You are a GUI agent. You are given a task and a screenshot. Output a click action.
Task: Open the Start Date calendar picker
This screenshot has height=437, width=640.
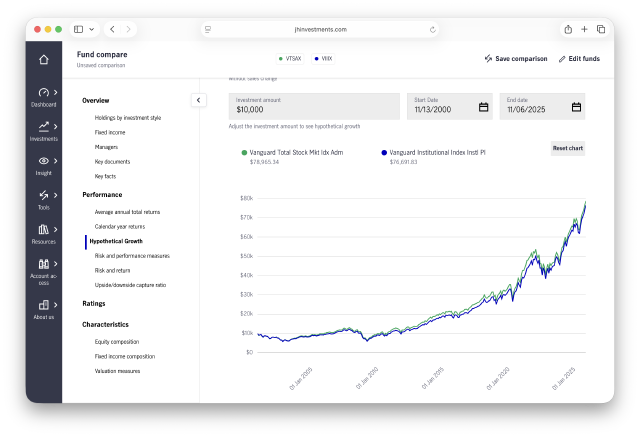[483, 107]
